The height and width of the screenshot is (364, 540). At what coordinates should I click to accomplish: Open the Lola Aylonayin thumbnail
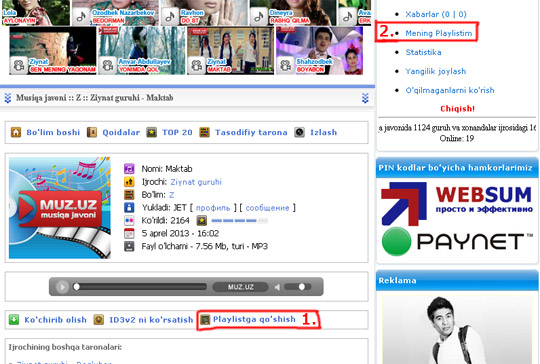click(x=35, y=13)
